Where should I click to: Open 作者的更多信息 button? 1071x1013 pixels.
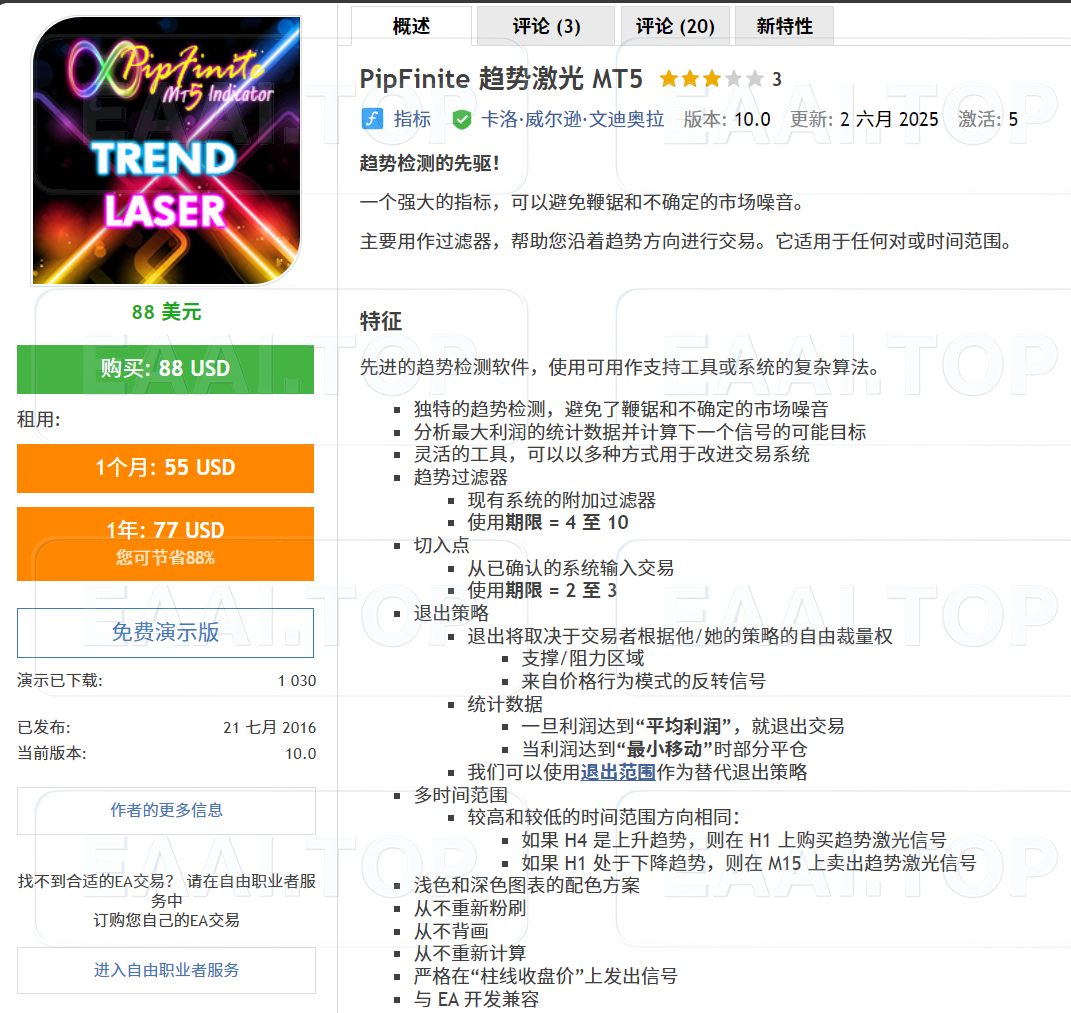166,810
